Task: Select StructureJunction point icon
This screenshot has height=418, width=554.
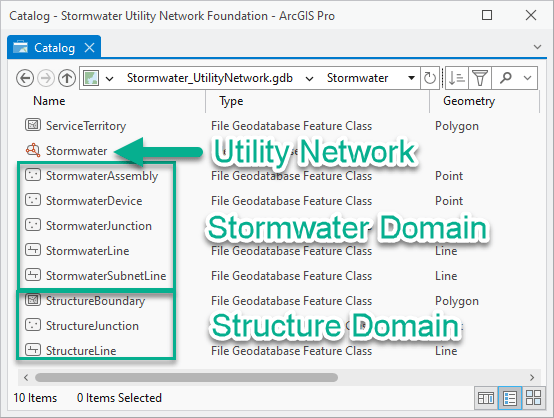Action: [x=33, y=325]
